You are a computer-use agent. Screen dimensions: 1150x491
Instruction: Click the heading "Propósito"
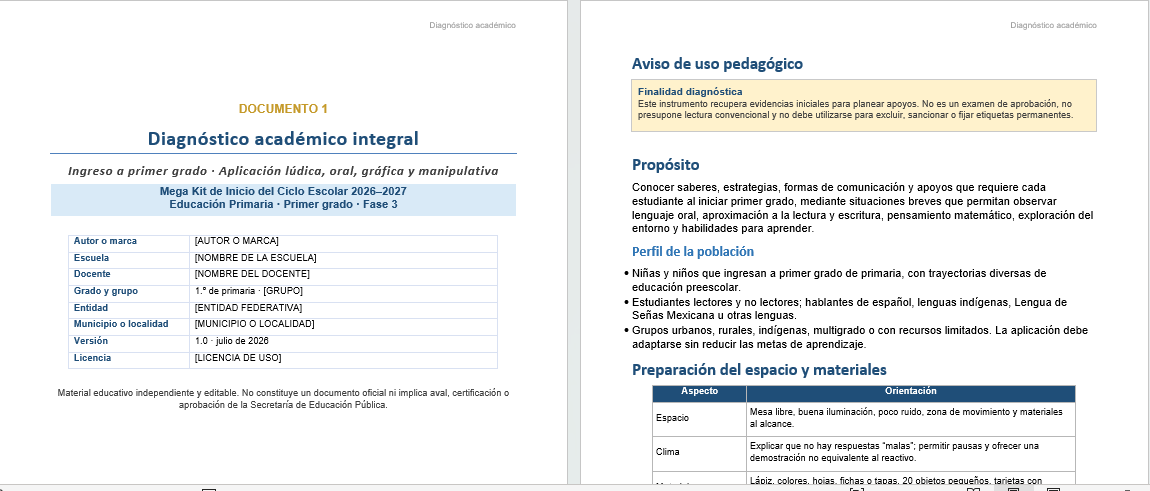pos(665,164)
